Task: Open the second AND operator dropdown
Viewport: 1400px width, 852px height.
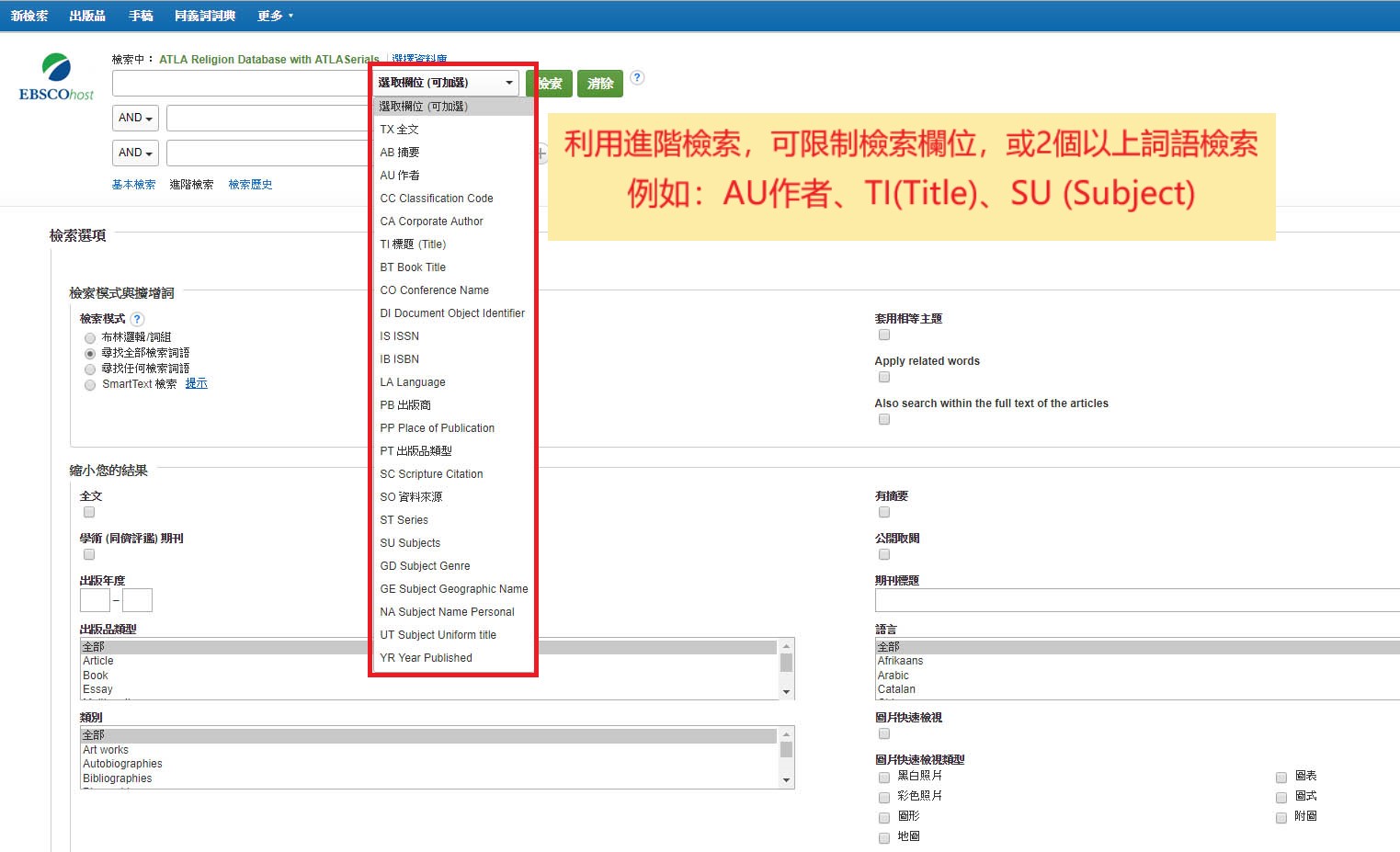Action: click(x=136, y=153)
